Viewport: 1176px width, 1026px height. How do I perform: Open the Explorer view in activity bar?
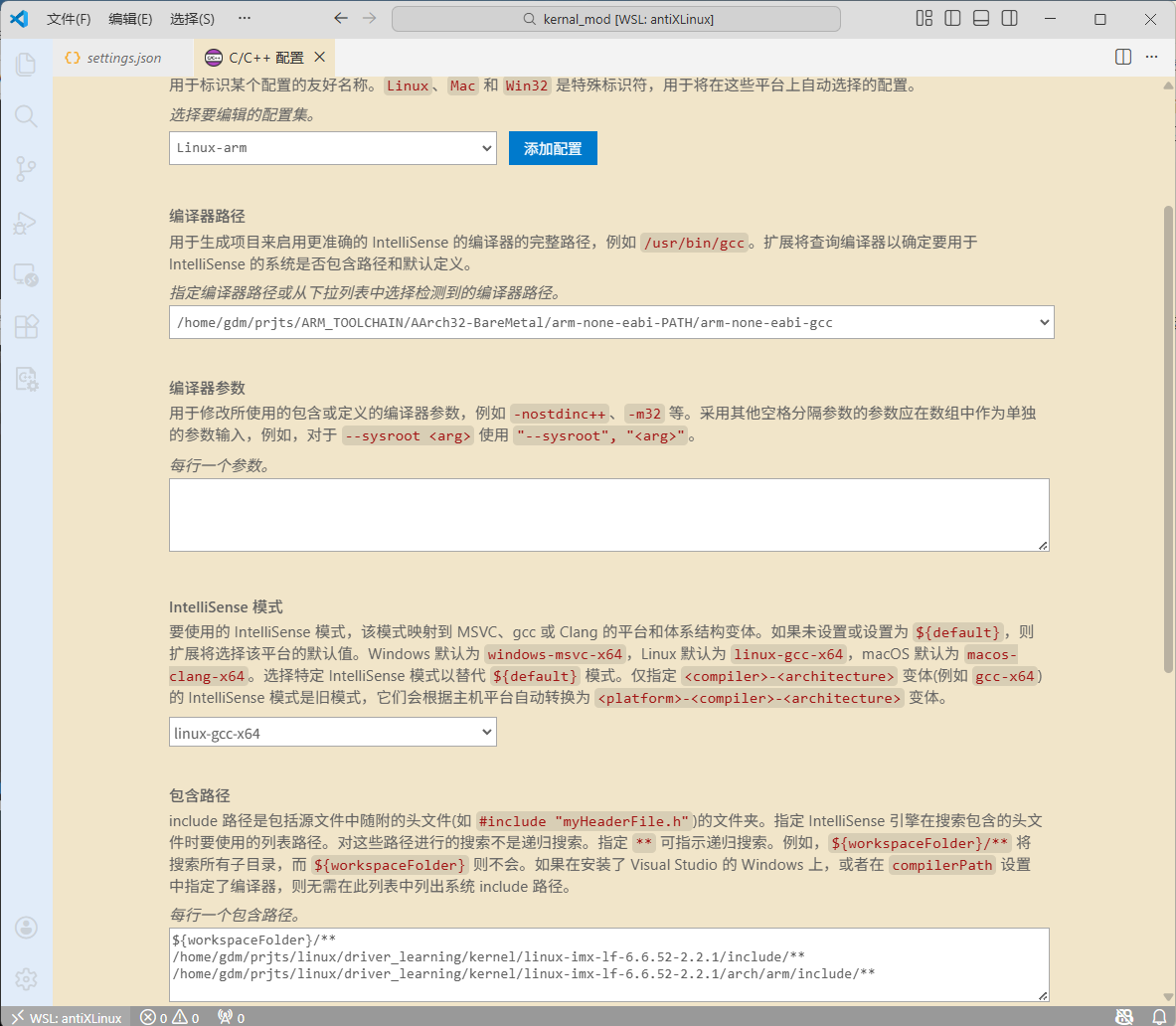pos(26,65)
